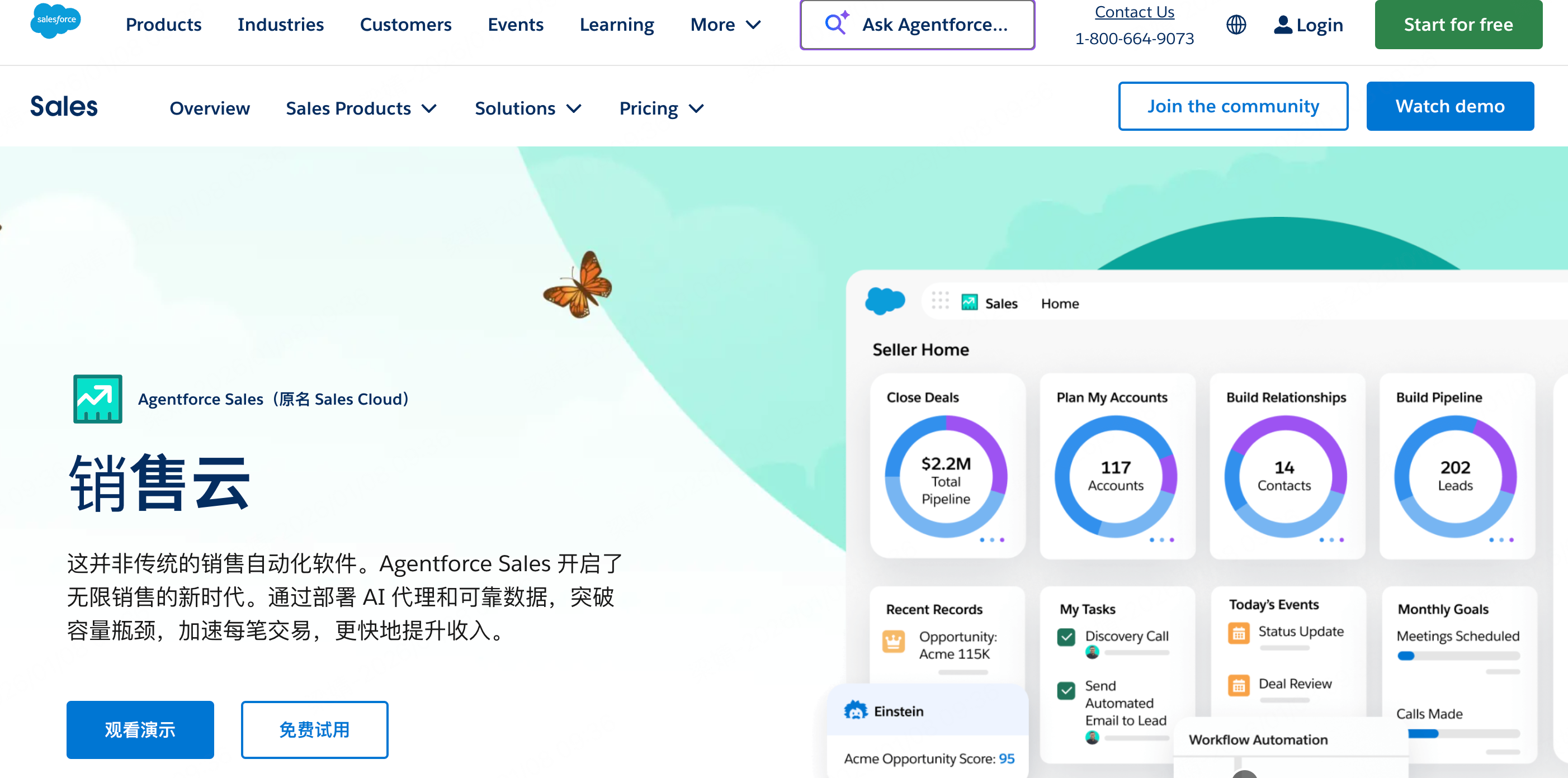Click the app launcher dots grid

940,301
